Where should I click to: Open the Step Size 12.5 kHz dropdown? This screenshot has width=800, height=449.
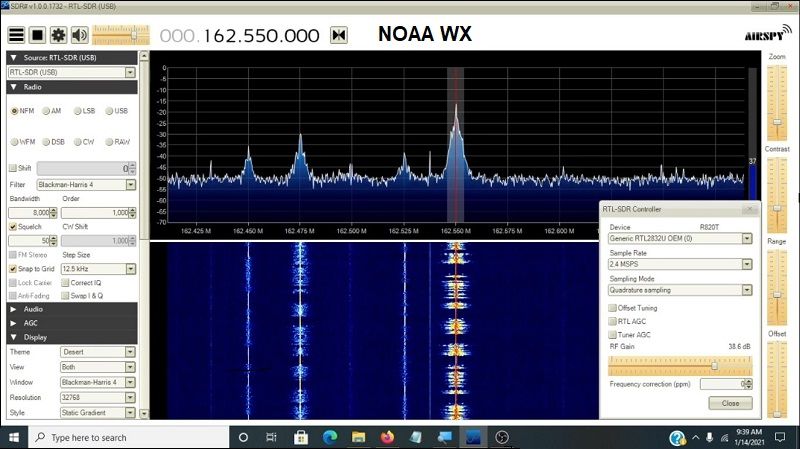click(131, 269)
